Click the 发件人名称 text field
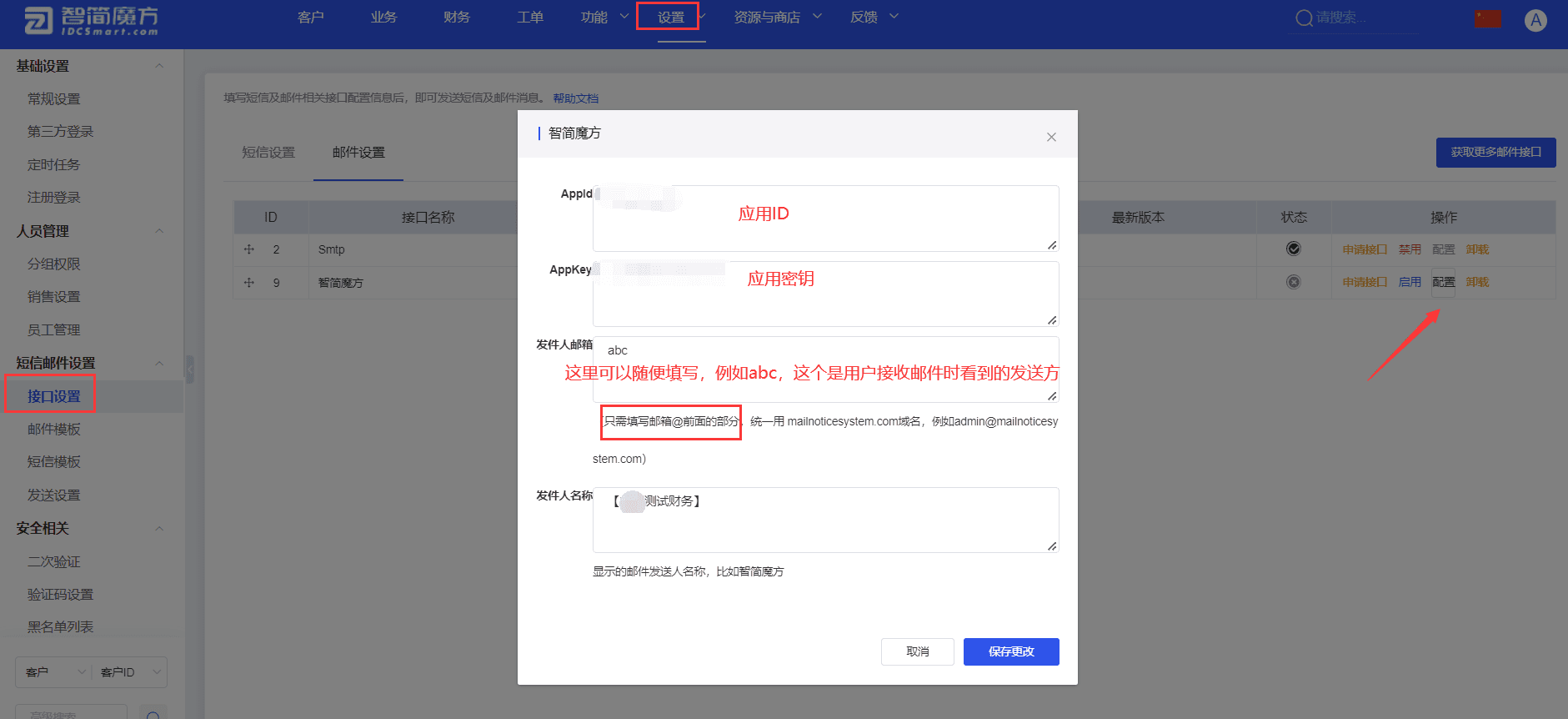 (825, 520)
